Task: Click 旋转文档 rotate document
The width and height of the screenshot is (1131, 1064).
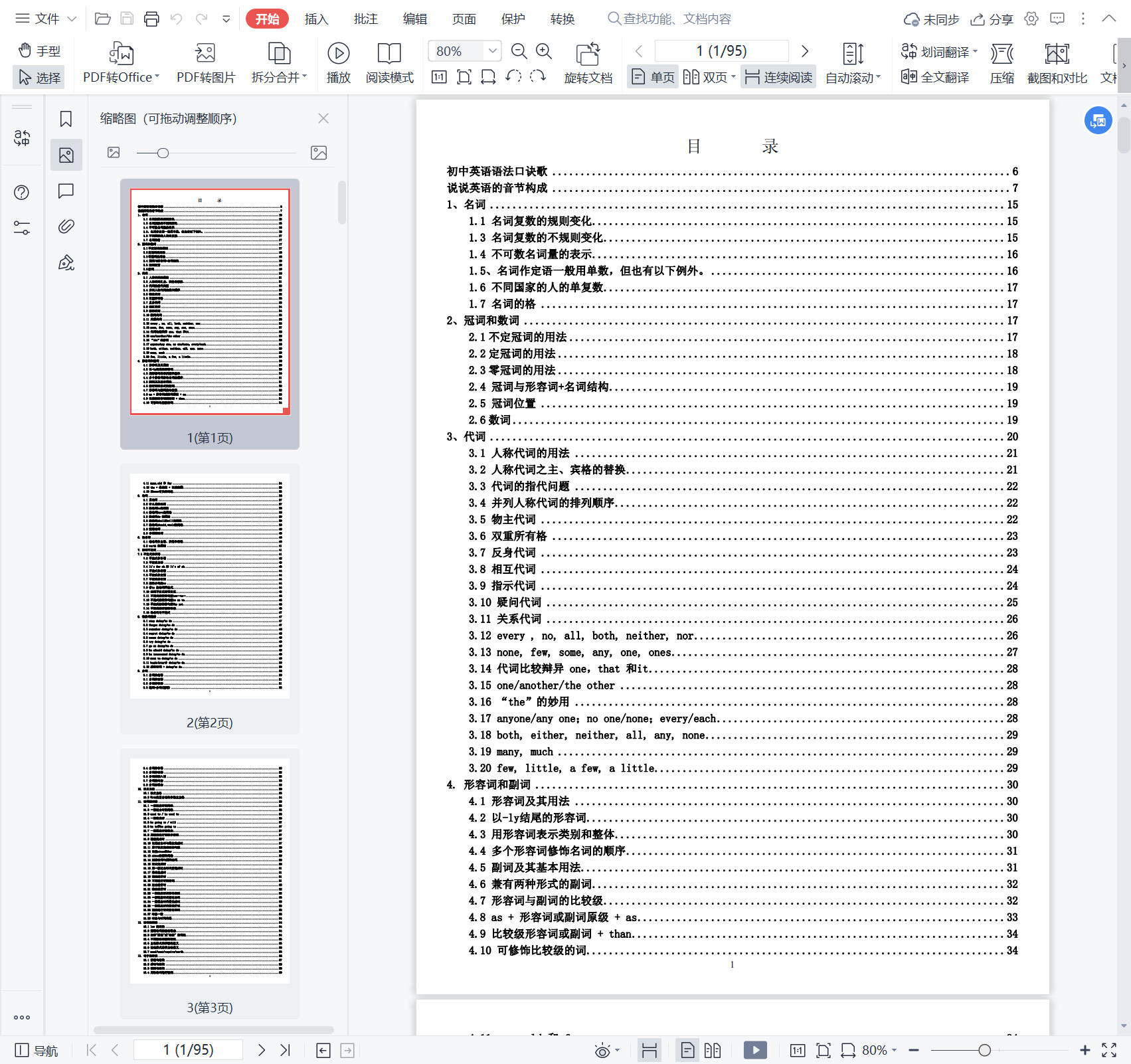Action: tap(588, 63)
